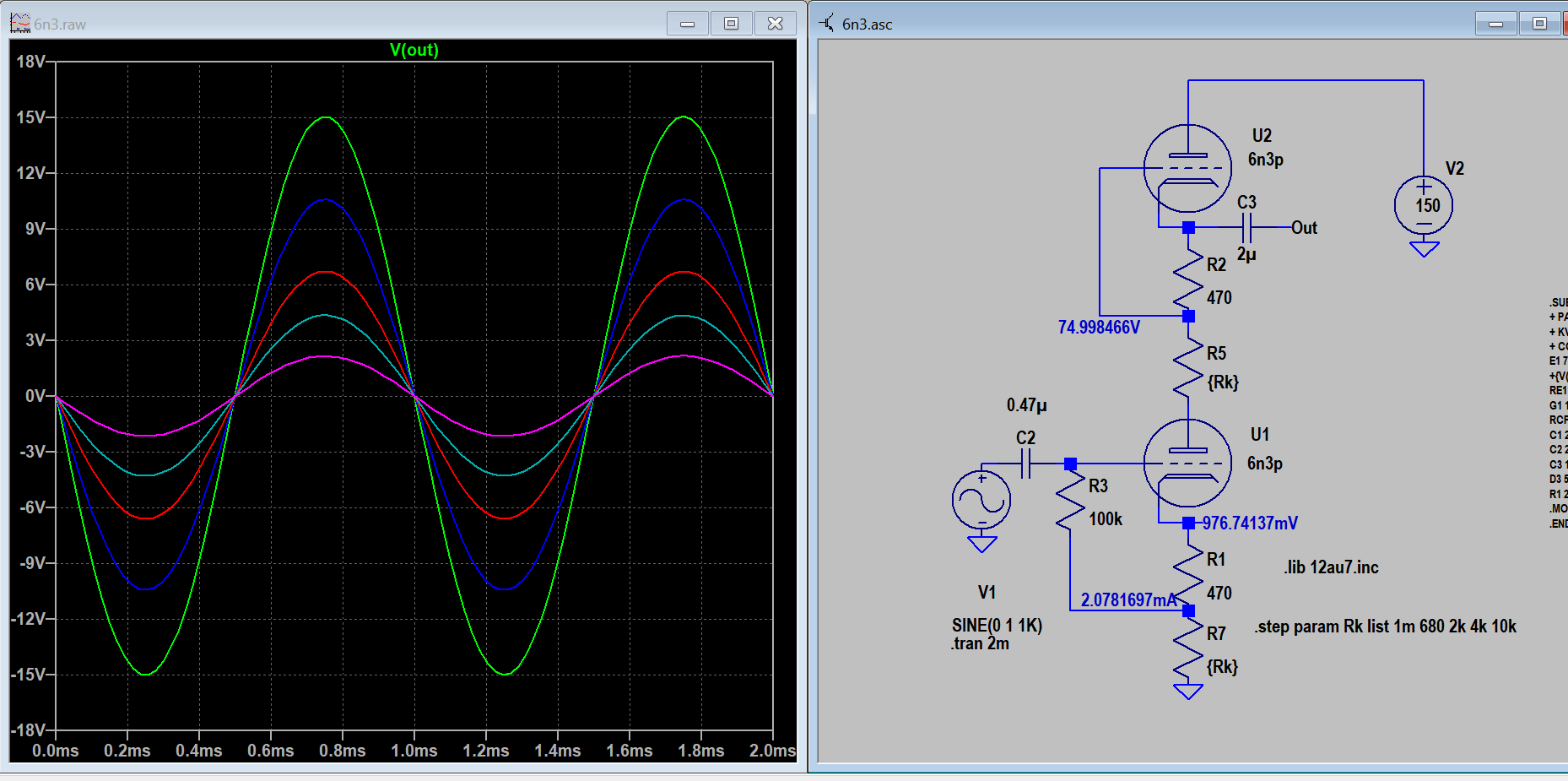The width and height of the screenshot is (1568, 781).
Task: Click the V1 sine voltage source symbol
Action: pyautogui.click(x=981, y=500)
